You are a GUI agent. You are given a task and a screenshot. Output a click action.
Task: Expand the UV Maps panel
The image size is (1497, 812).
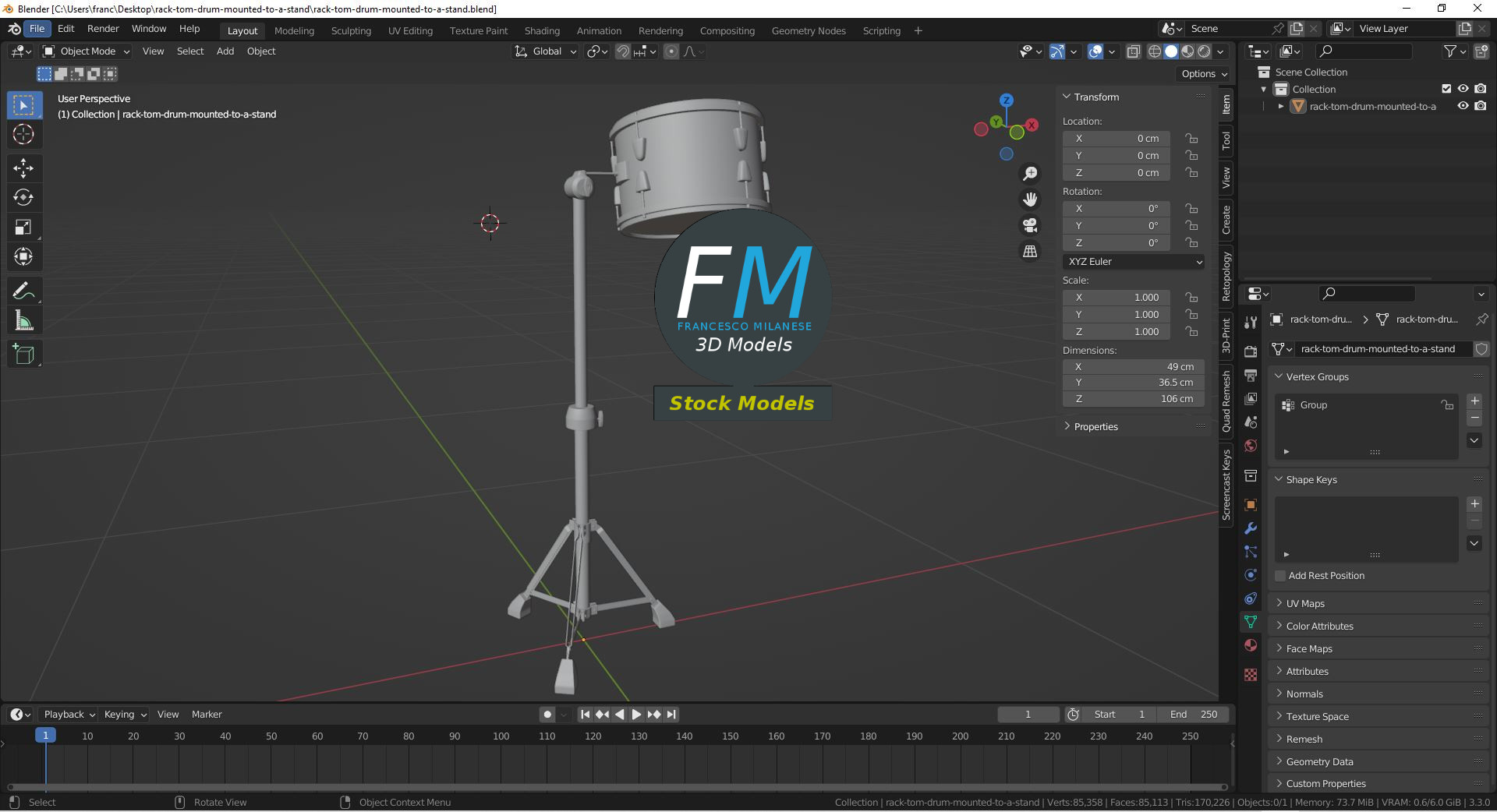tap(1304, 604)
